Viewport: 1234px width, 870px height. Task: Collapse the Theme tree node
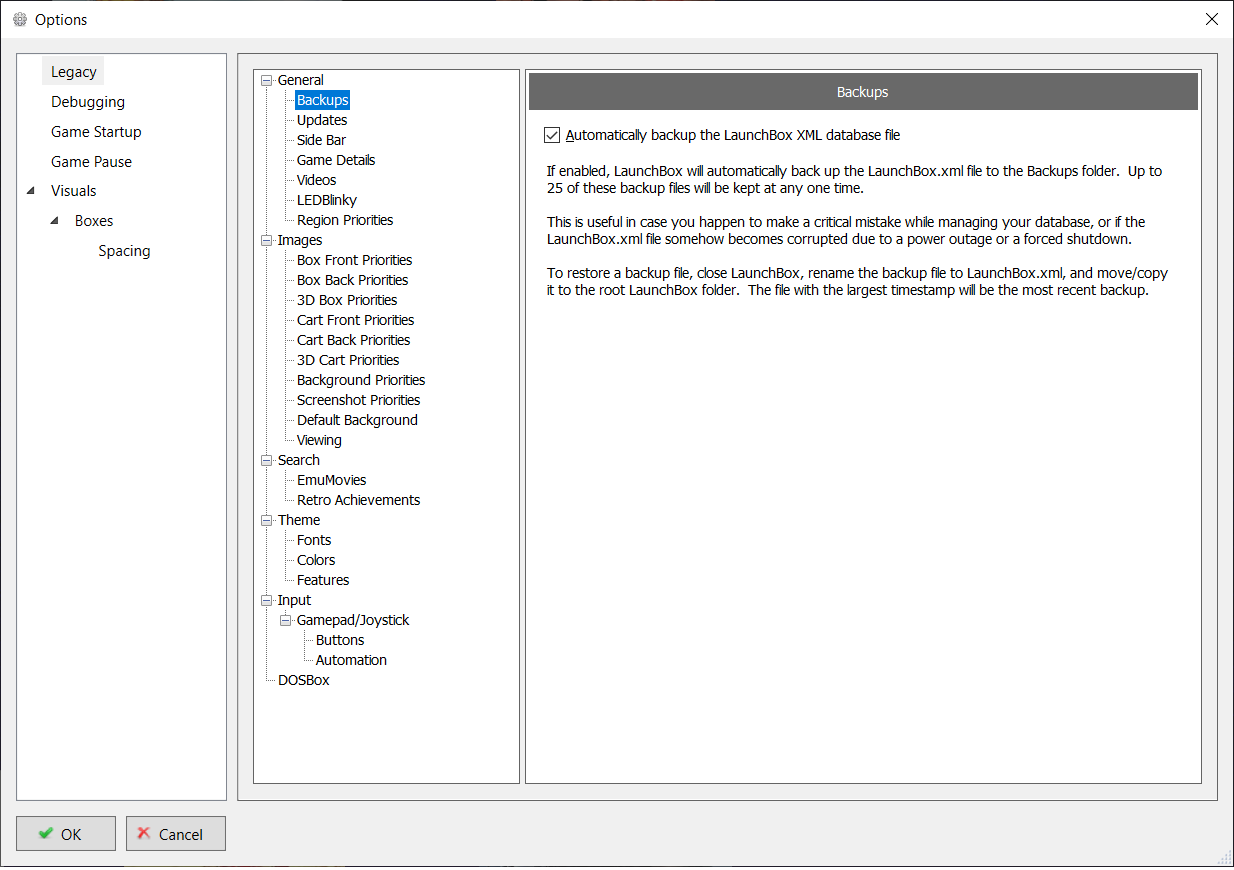click(x=267, y=520)
